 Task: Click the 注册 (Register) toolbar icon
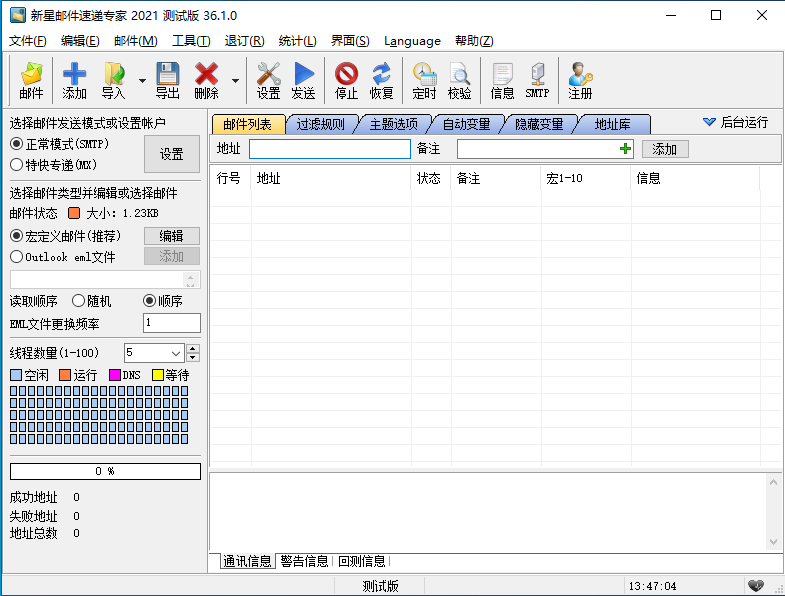pyautogui.click(x=580, y=79)
